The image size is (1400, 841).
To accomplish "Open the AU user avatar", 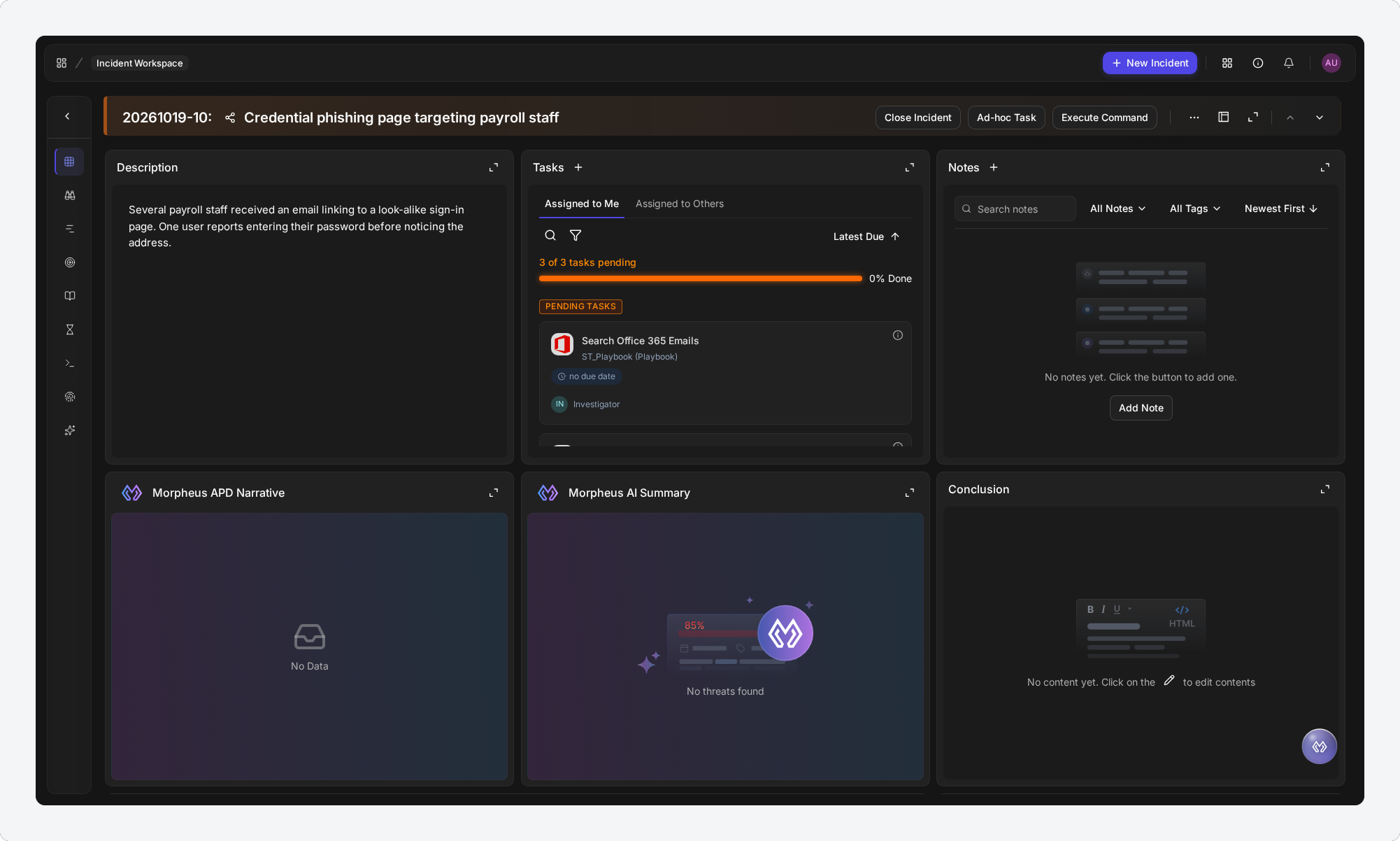I will tap(1331, 63).
